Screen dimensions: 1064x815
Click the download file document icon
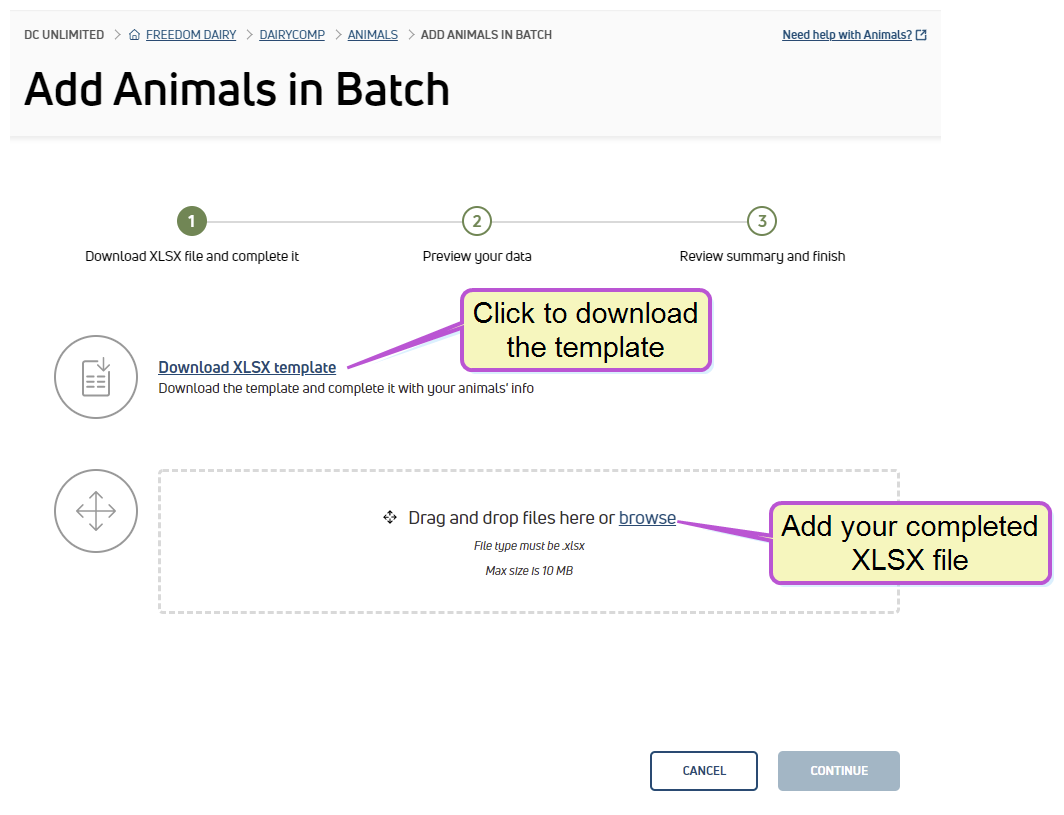96,377
